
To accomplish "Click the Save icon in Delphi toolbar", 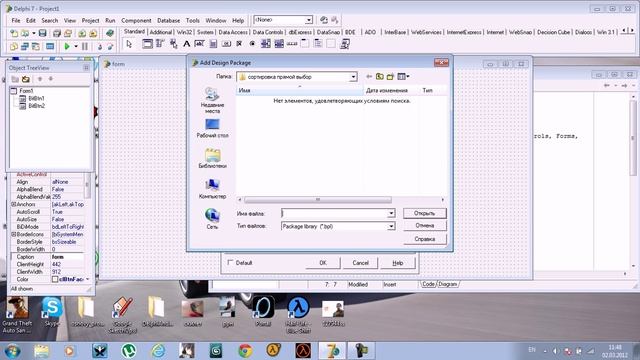I will [x=42, y=33].
